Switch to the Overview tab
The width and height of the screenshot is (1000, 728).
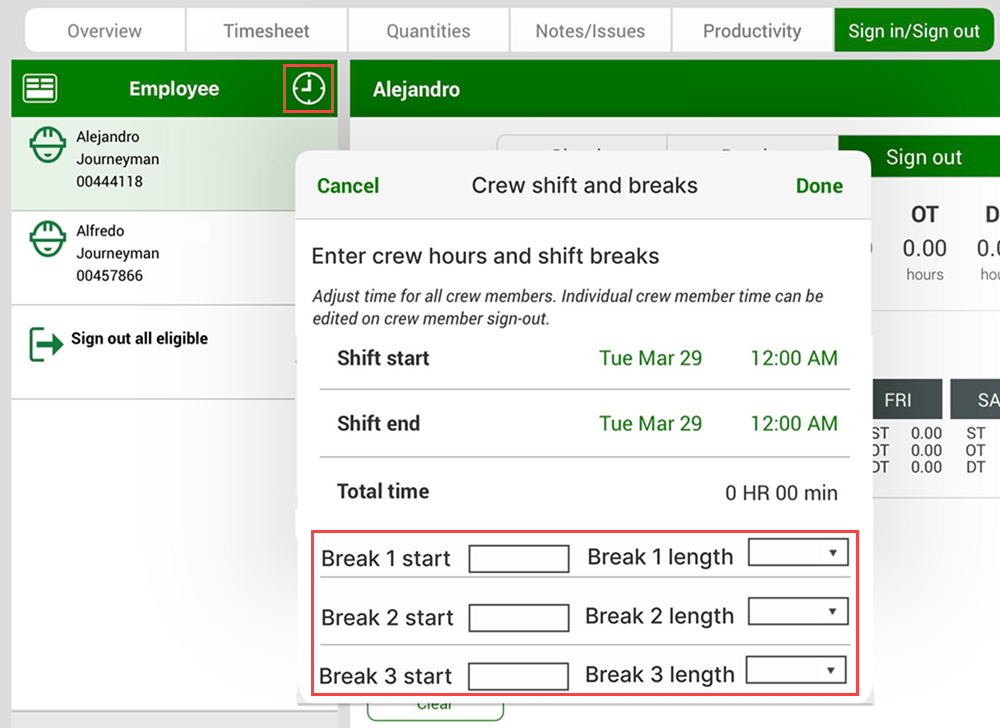pyautogui.click(x=105, y=31)
